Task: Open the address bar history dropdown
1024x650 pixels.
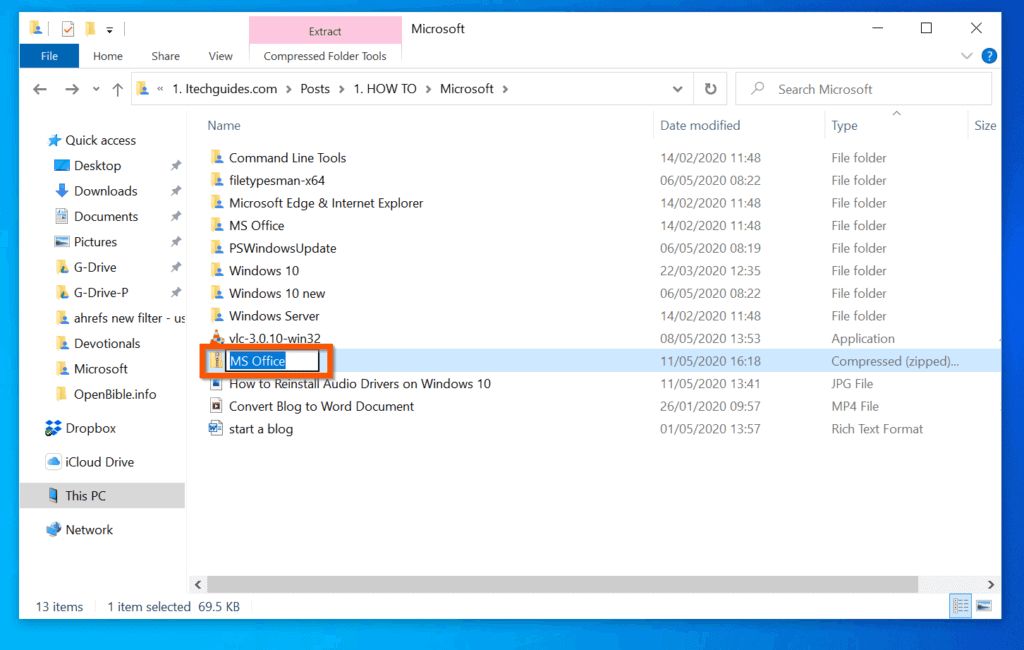Action: (678, 88)
